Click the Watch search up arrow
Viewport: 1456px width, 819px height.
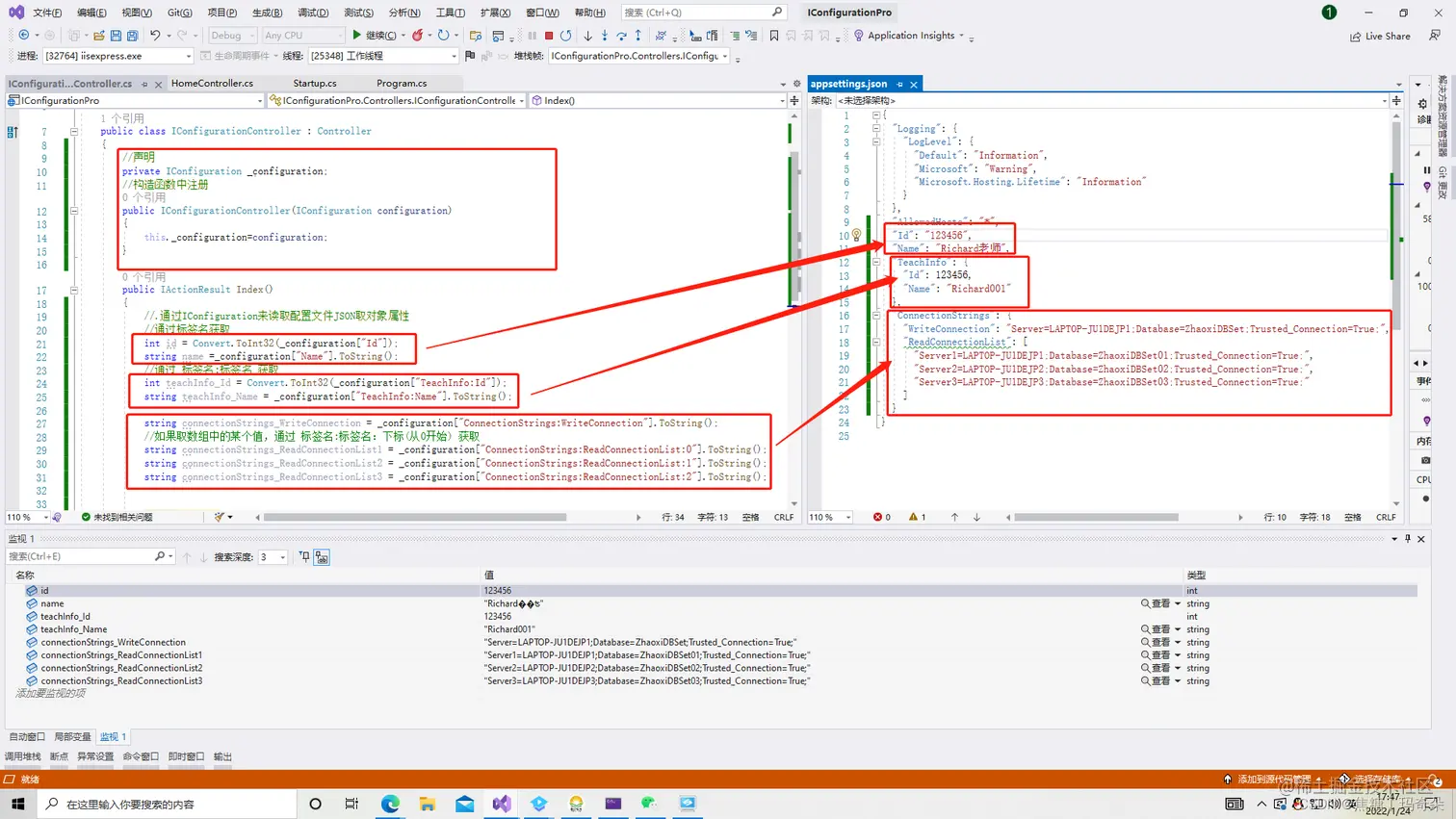[187, 557]
